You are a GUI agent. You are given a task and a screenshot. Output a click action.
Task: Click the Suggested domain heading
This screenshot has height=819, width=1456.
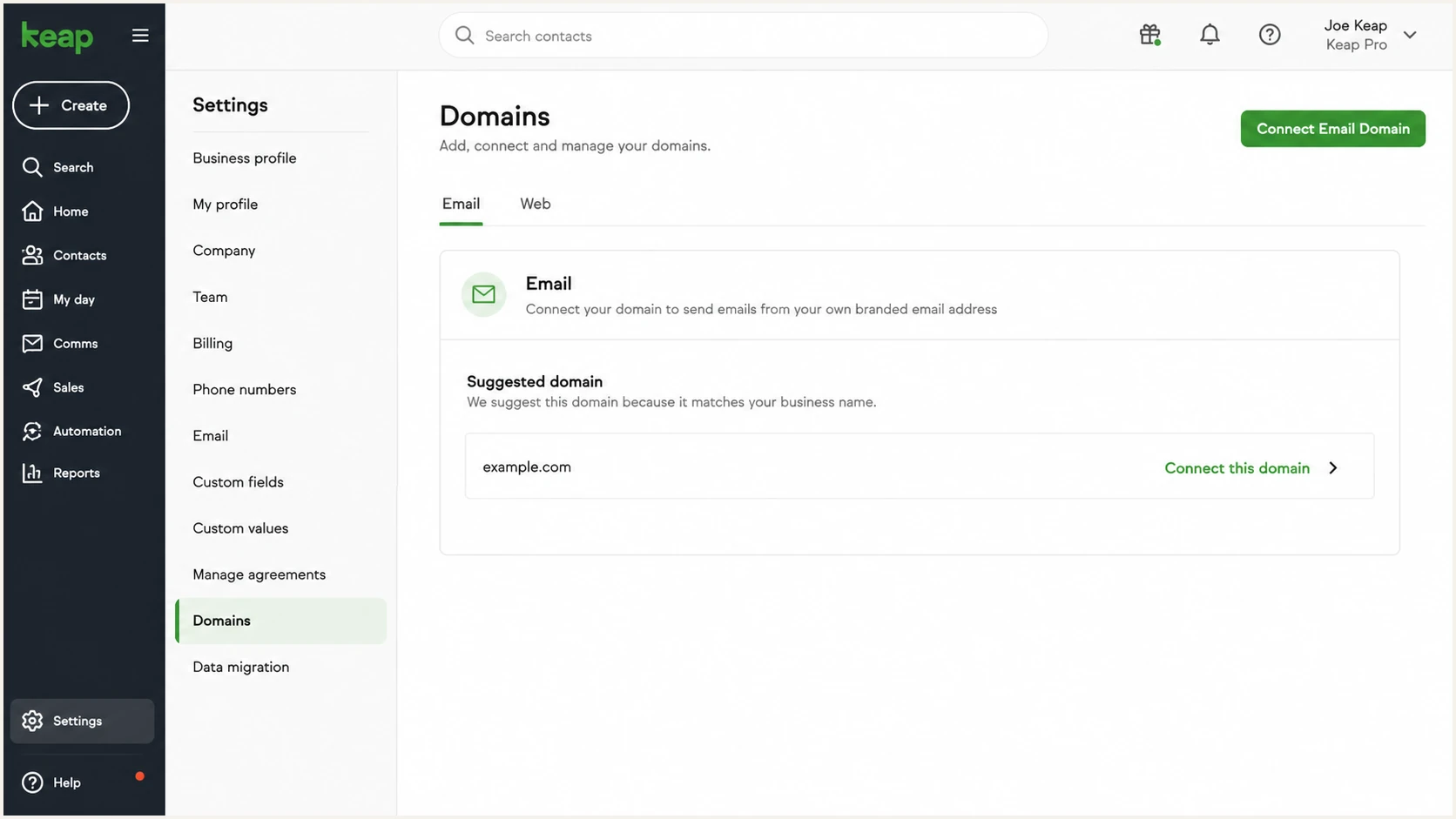(535, 381)
